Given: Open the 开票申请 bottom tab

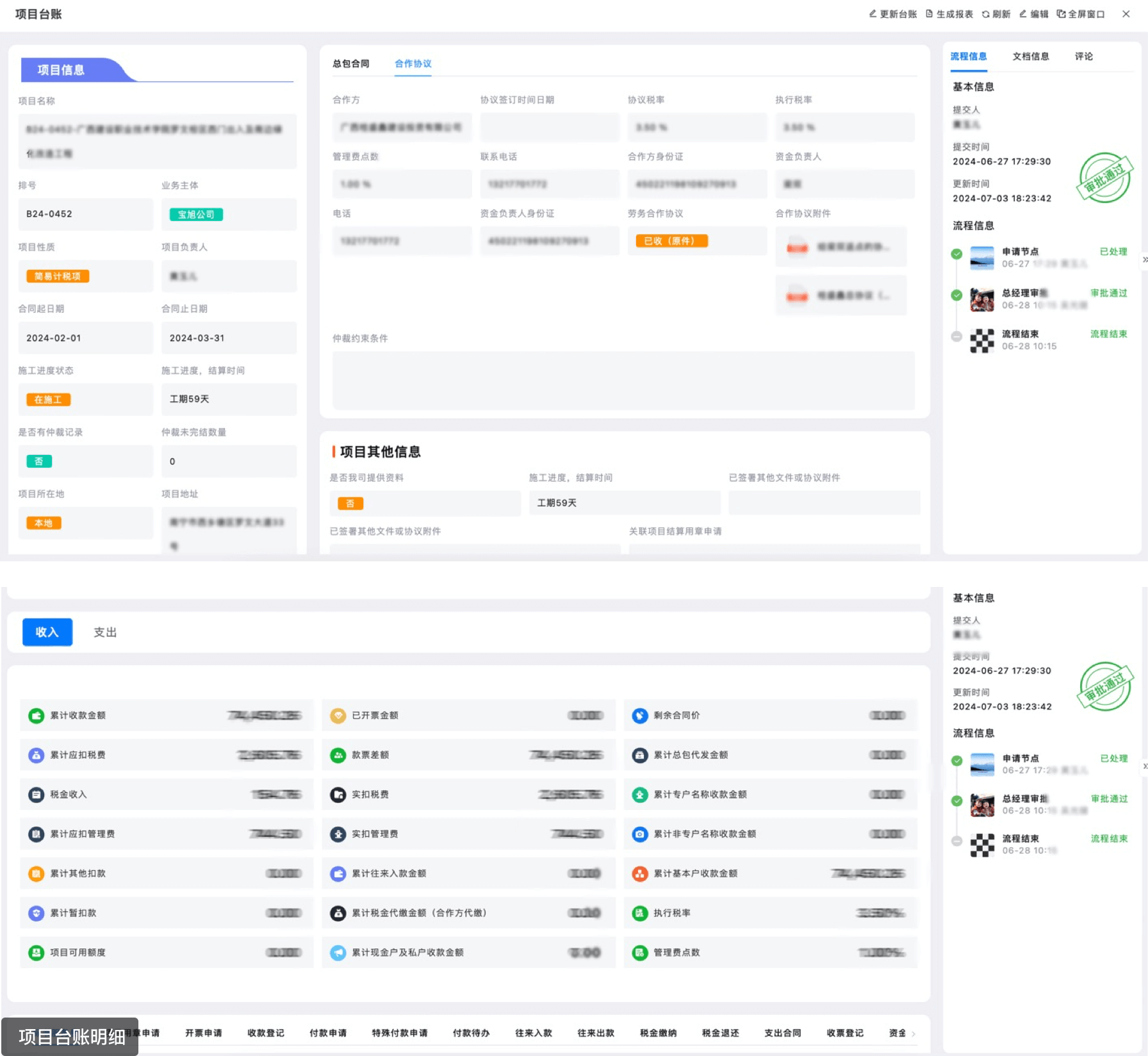Looking at the screenshot, I should pyautogui.click(x=203, y=1033).
